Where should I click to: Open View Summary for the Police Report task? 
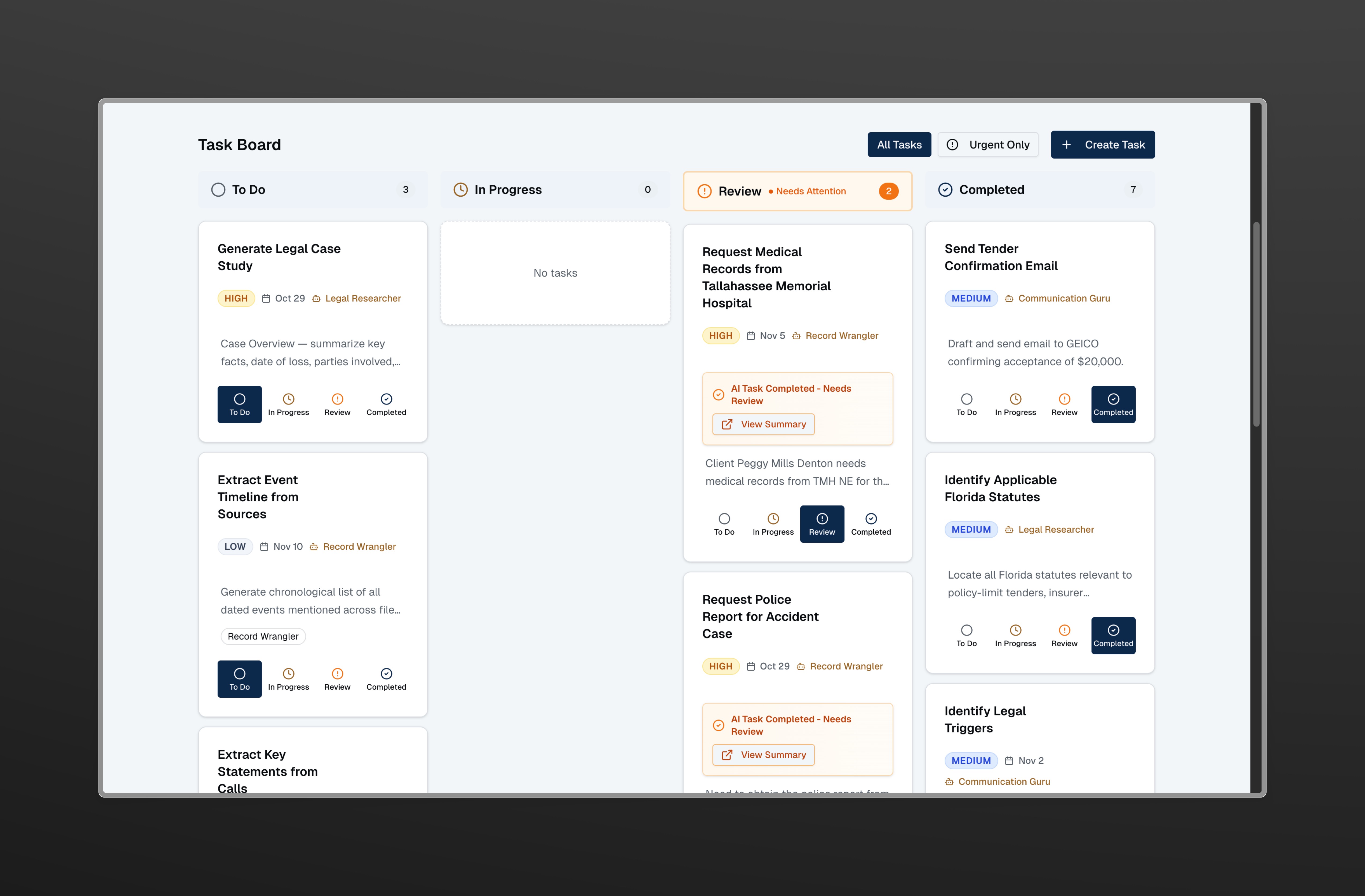tap(763, 755)
